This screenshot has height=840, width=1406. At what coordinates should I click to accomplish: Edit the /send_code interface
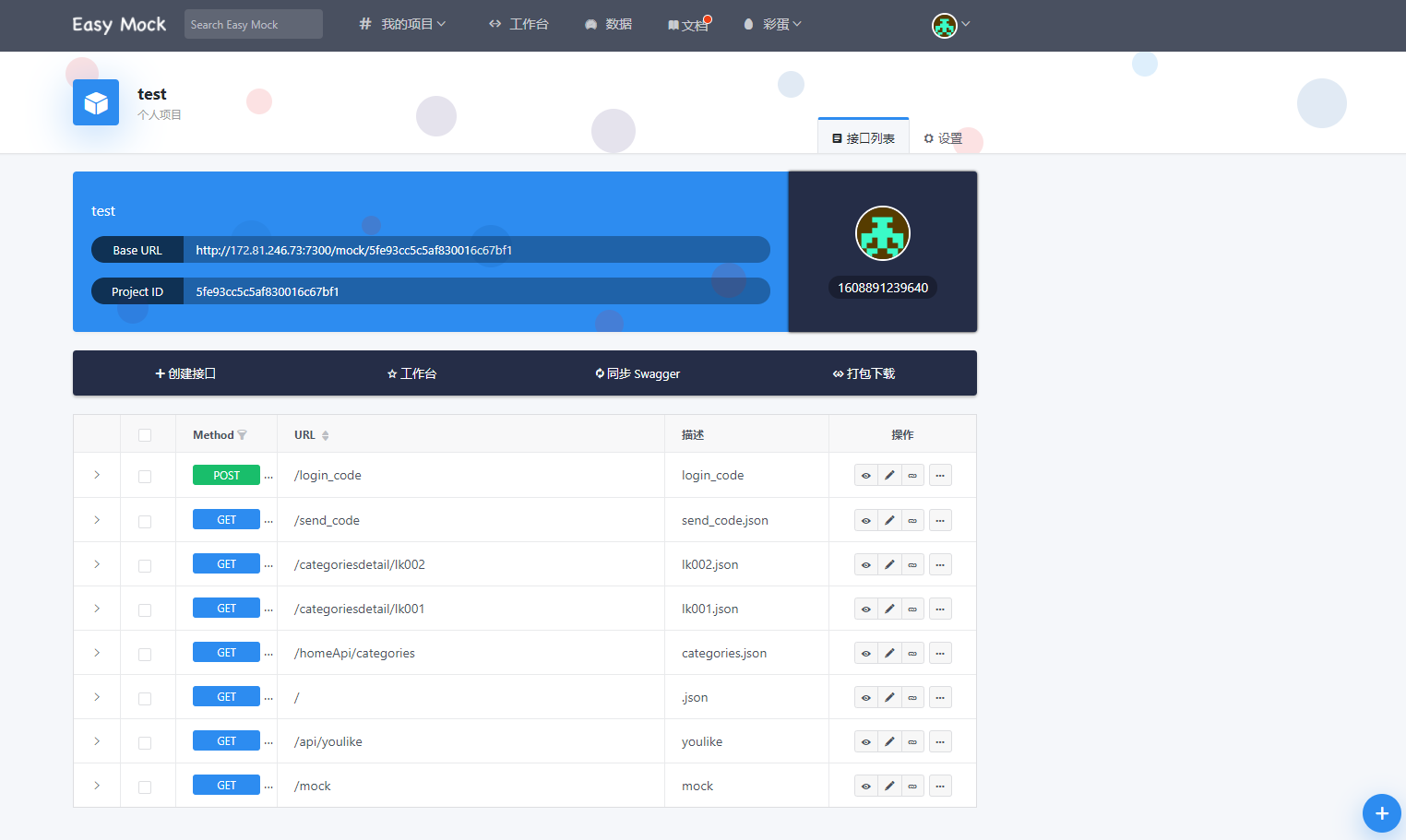click(x=889, y=520)
